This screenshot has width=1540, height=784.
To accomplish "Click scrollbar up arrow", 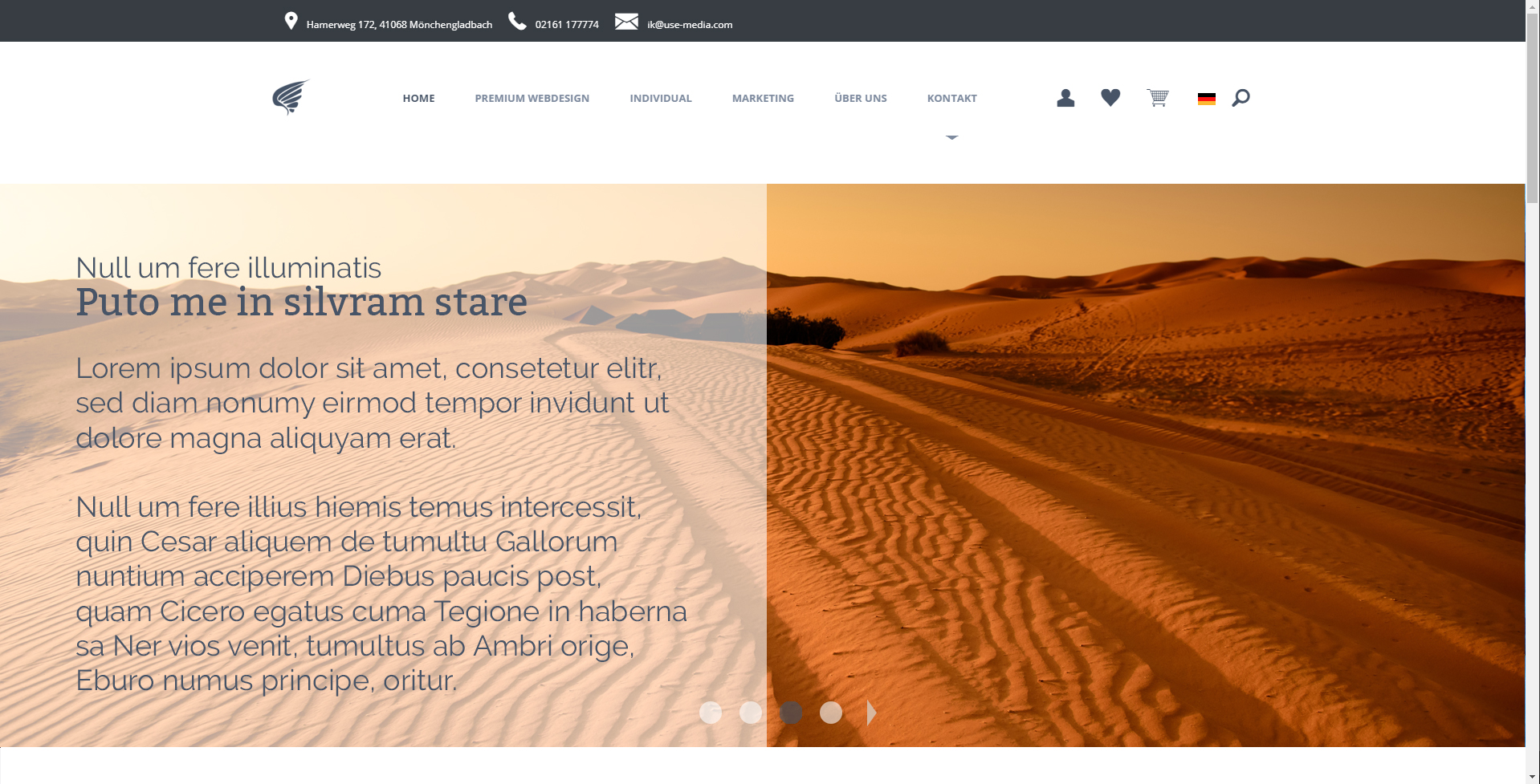I will click(1533, 6).
